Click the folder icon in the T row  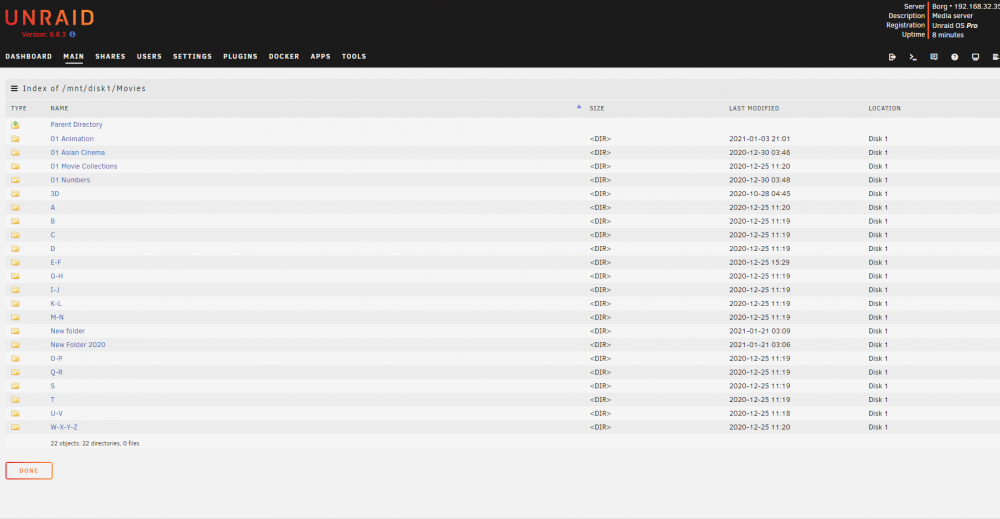coord(15,400)
